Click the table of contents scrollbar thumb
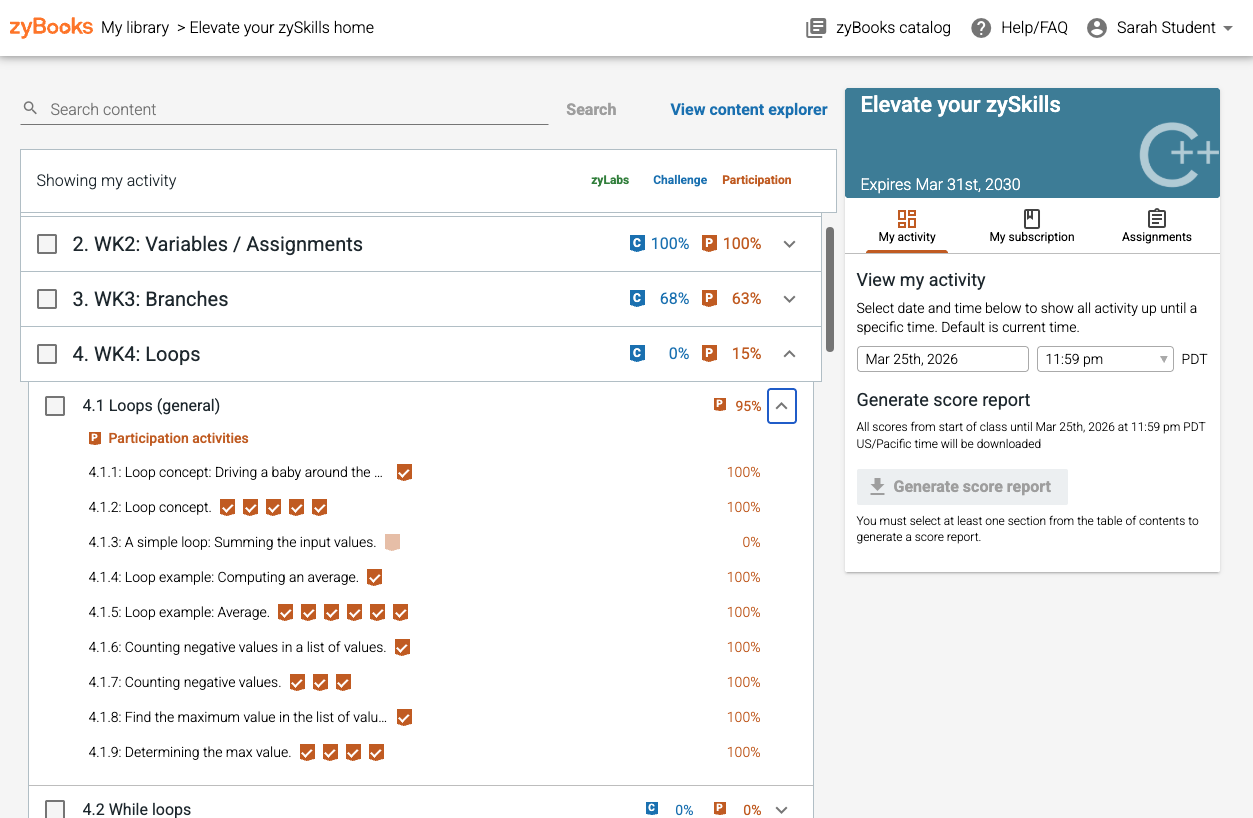This screenshot has height=818, width=1253. pyautogui.click(x=830, y=290)
